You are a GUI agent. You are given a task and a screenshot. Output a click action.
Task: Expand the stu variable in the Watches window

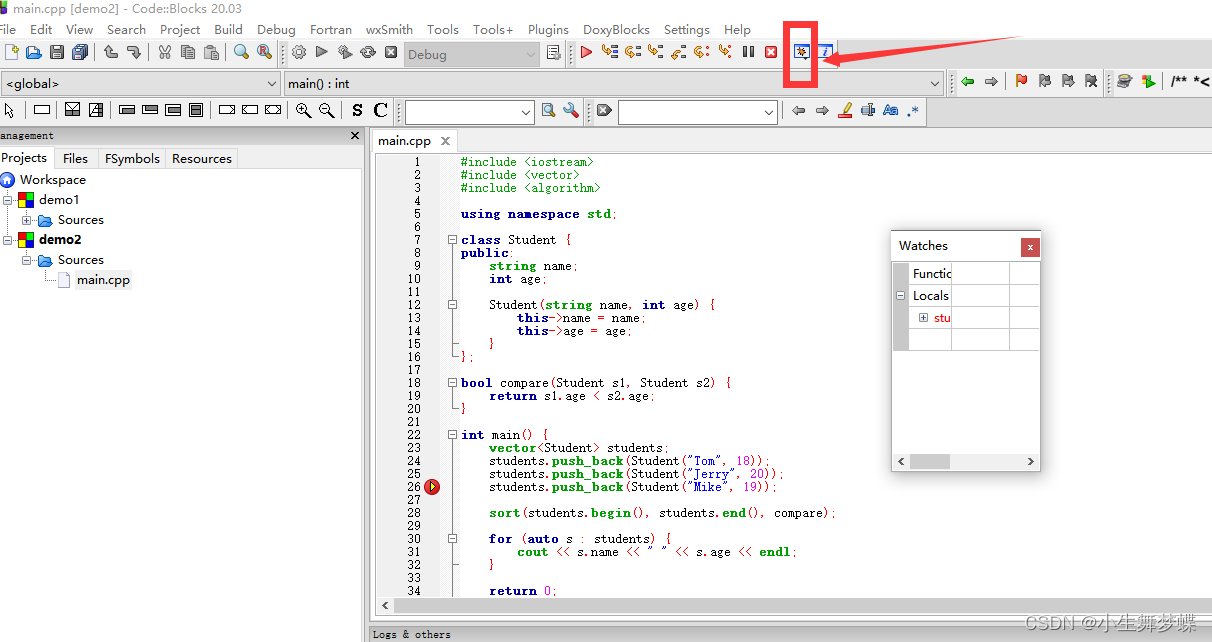[x=923, y=317]
